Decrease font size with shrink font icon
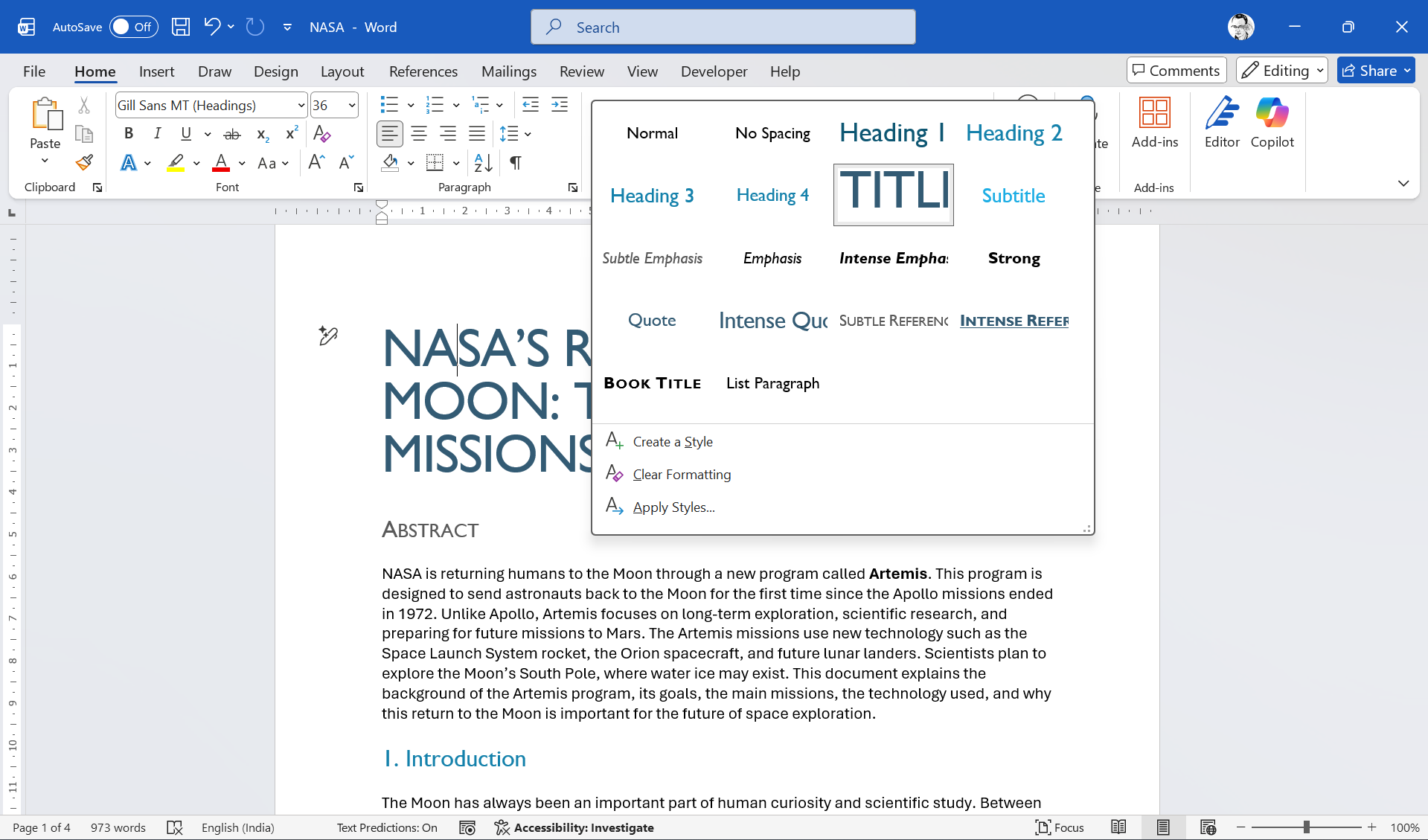 (346, 162)
